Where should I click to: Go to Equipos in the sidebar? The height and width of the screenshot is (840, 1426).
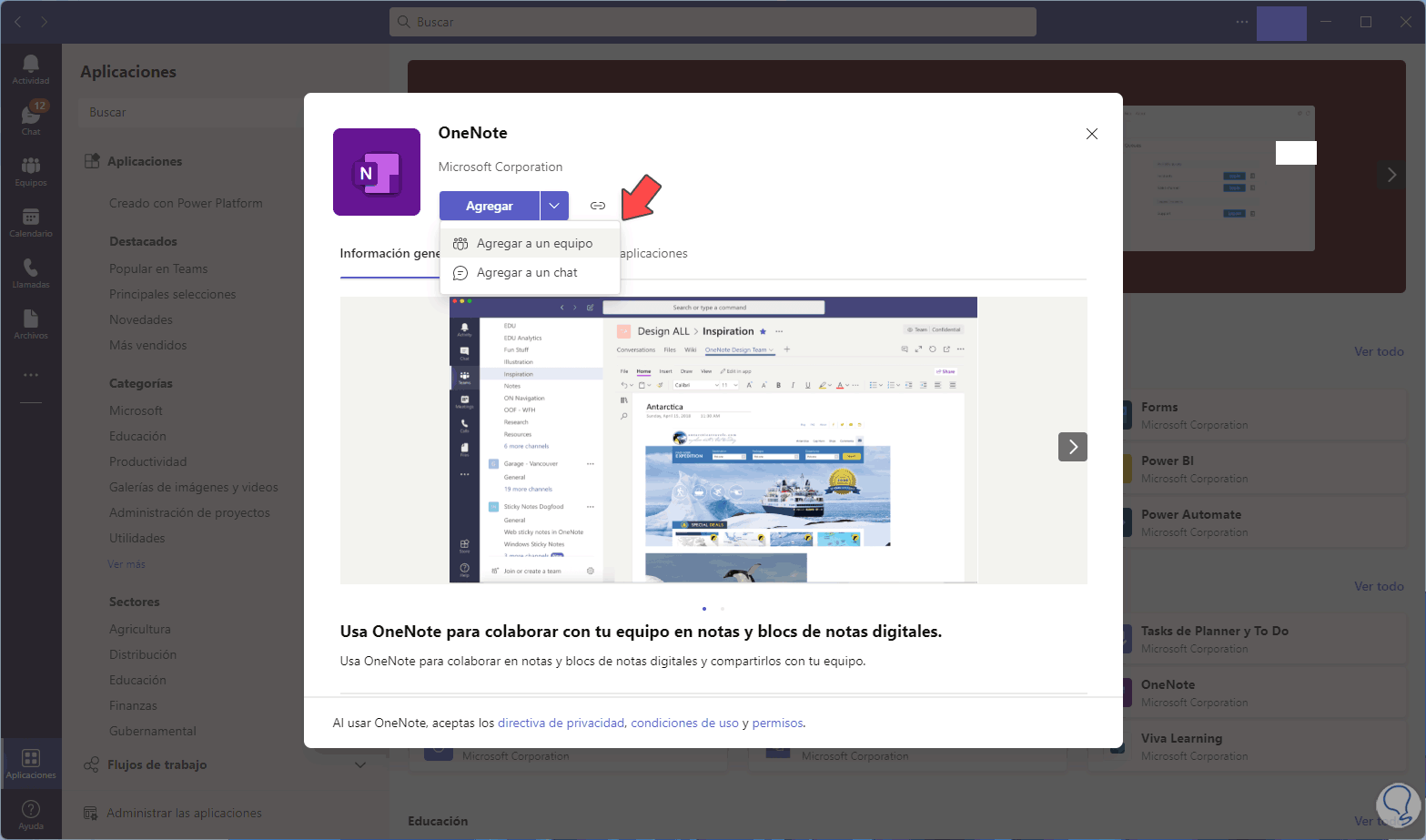[31, 170]
